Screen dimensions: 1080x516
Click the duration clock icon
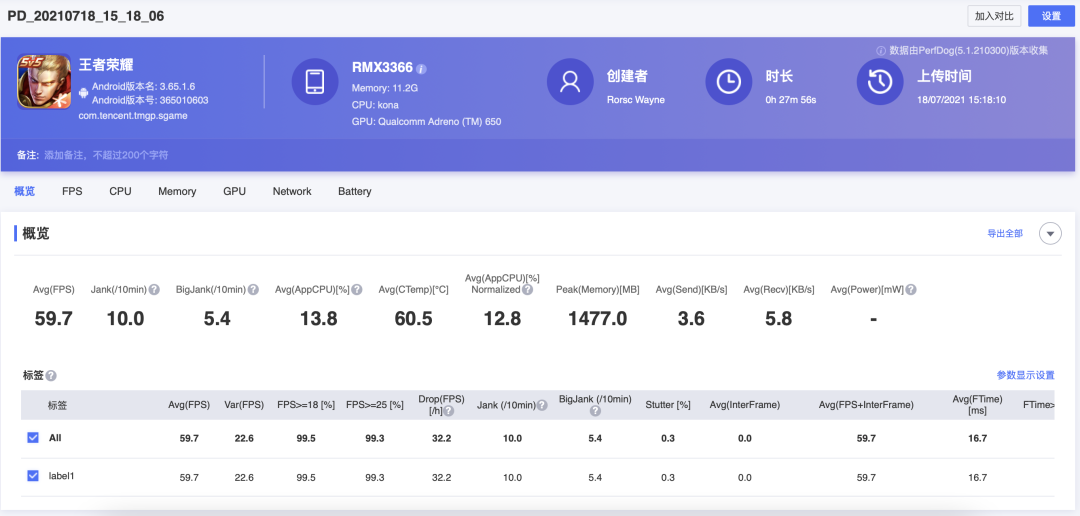click(x=729, y=81)
